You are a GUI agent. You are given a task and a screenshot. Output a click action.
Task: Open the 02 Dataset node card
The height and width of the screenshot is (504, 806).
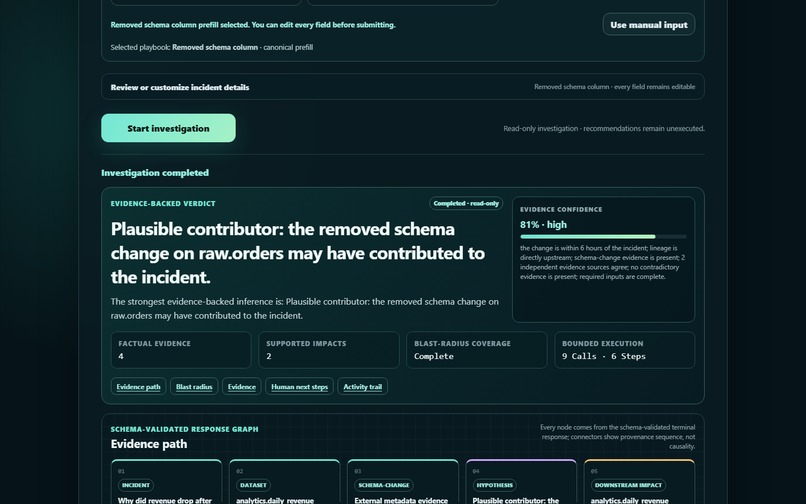click(285, 482)
